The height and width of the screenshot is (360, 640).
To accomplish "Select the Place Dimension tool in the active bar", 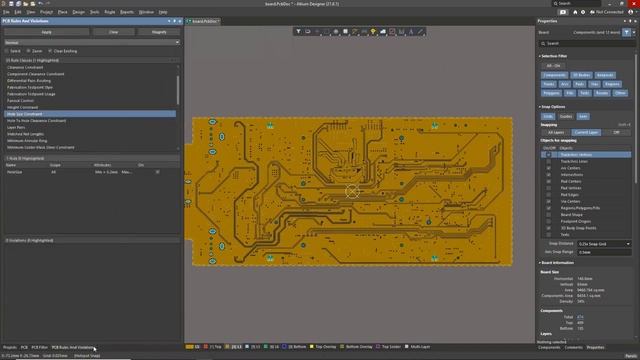I will [x=402, y=31].
